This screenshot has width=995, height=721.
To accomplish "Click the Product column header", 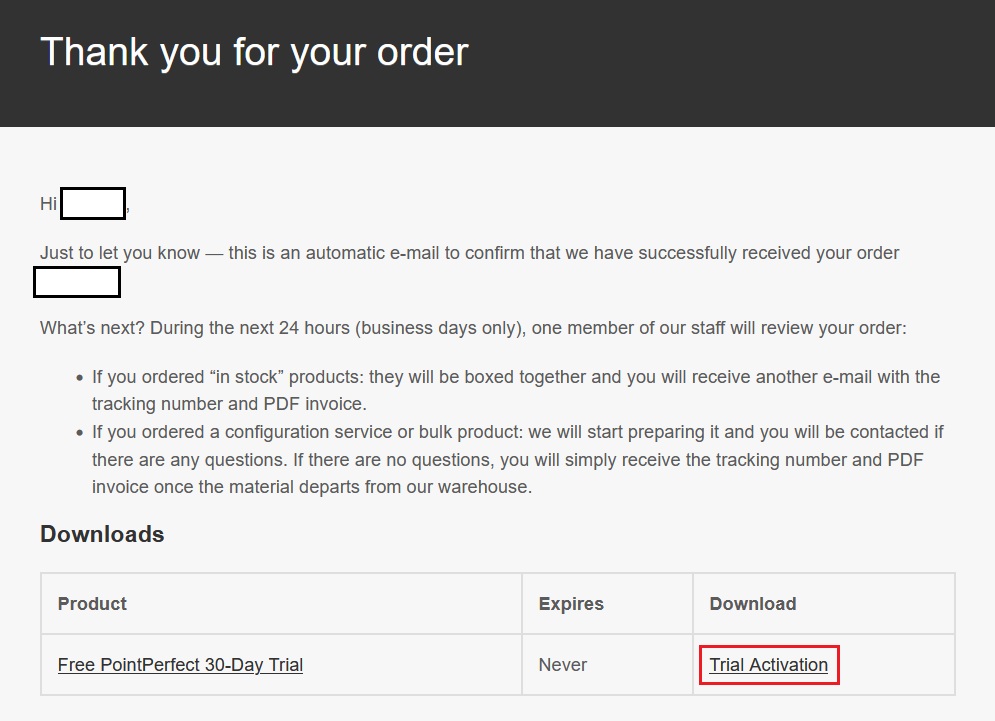I will (92, 604).
